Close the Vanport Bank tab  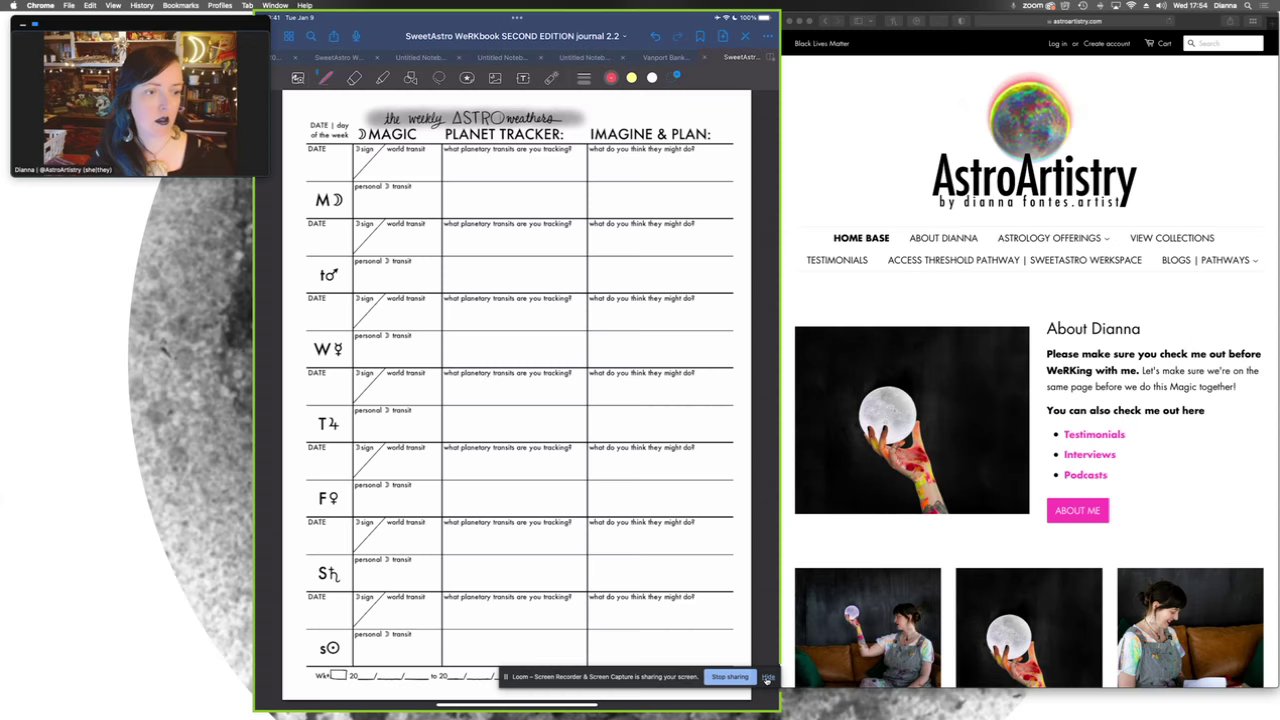[704, 57]
